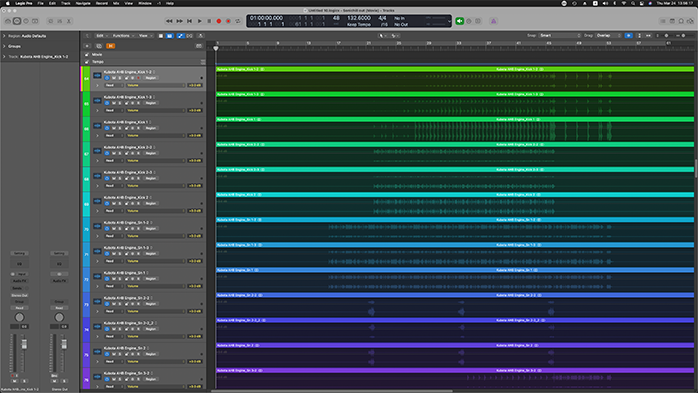
Task: Open the Browsers media button
Action: coord(690,21)
